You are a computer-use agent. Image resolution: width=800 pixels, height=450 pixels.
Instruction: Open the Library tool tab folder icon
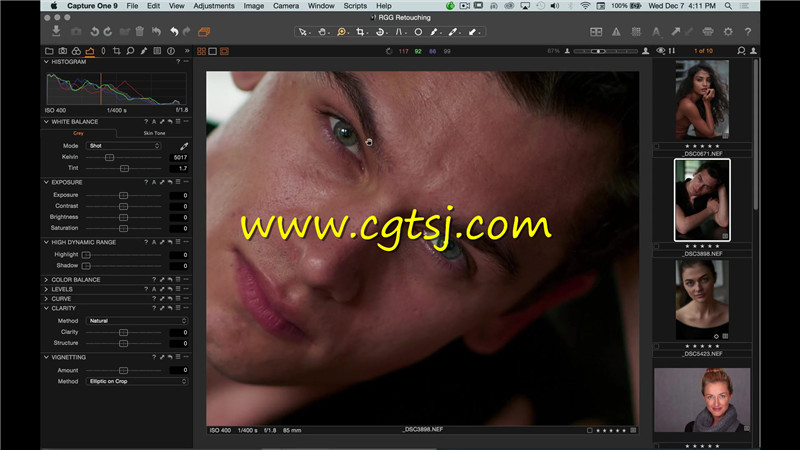(49, 51)
